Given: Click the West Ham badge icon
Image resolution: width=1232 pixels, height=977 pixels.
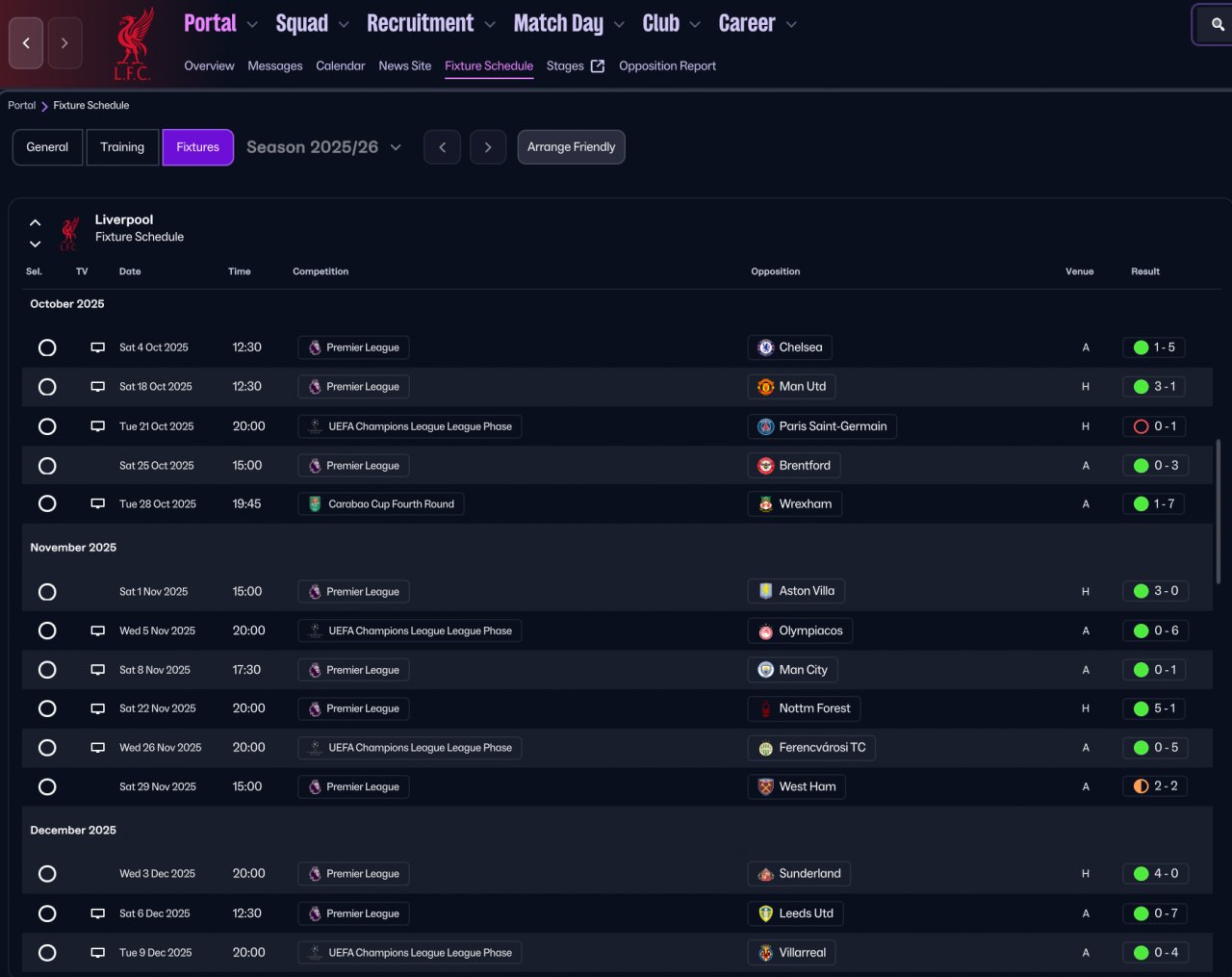Looking at the screenshot, I should (766, 786).
